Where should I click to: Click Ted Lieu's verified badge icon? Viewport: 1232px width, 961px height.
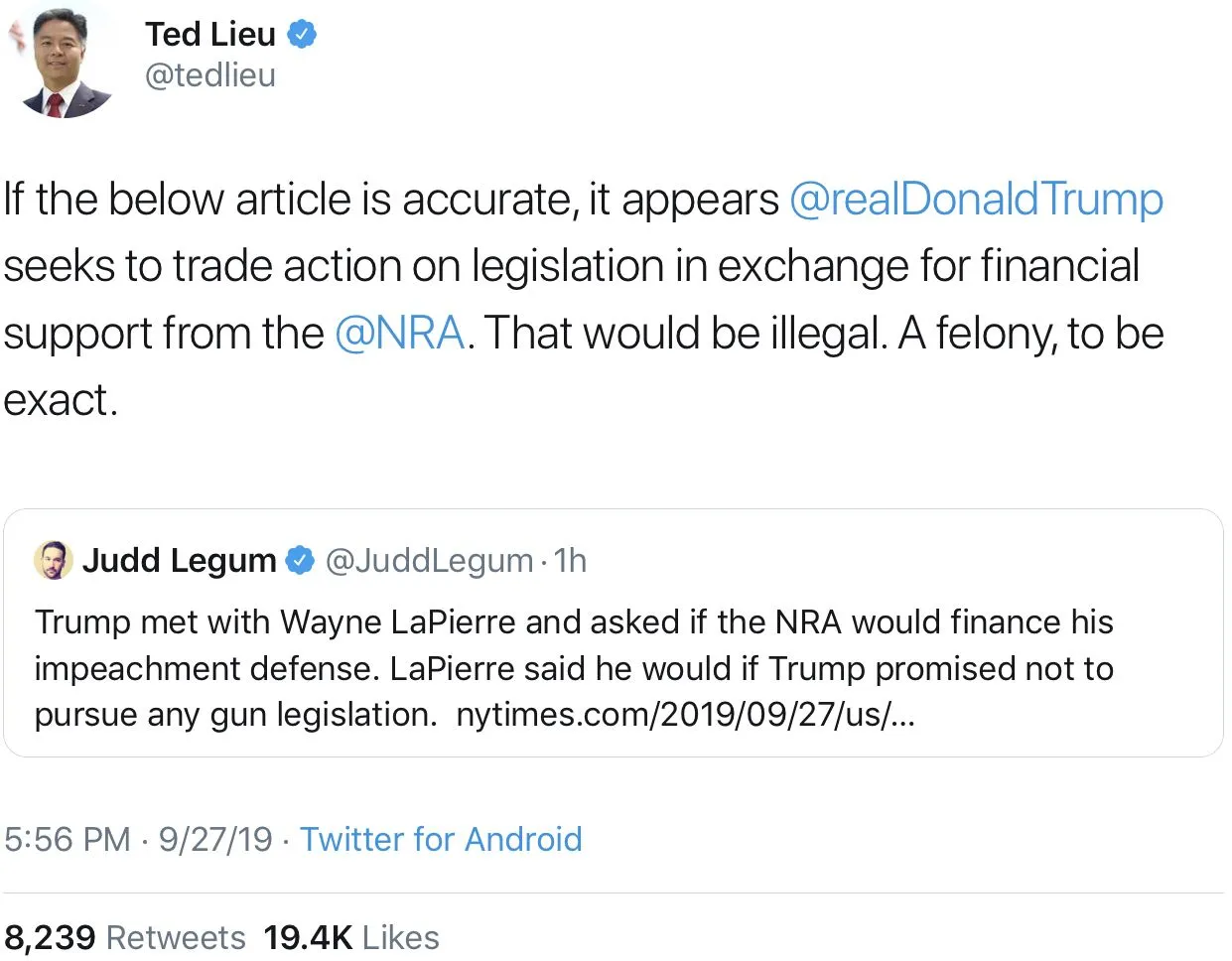point(302,35)
